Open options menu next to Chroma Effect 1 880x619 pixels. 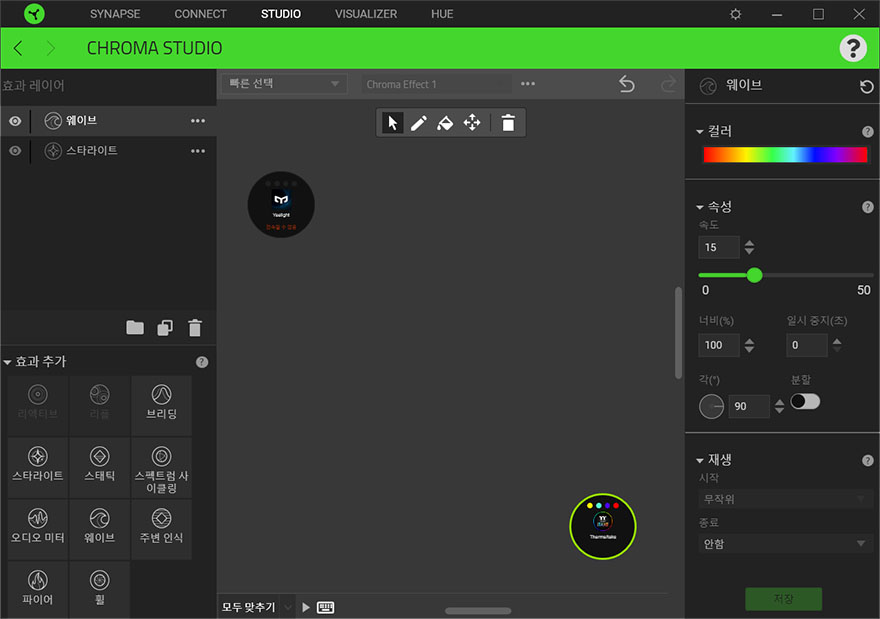point(528,84)
